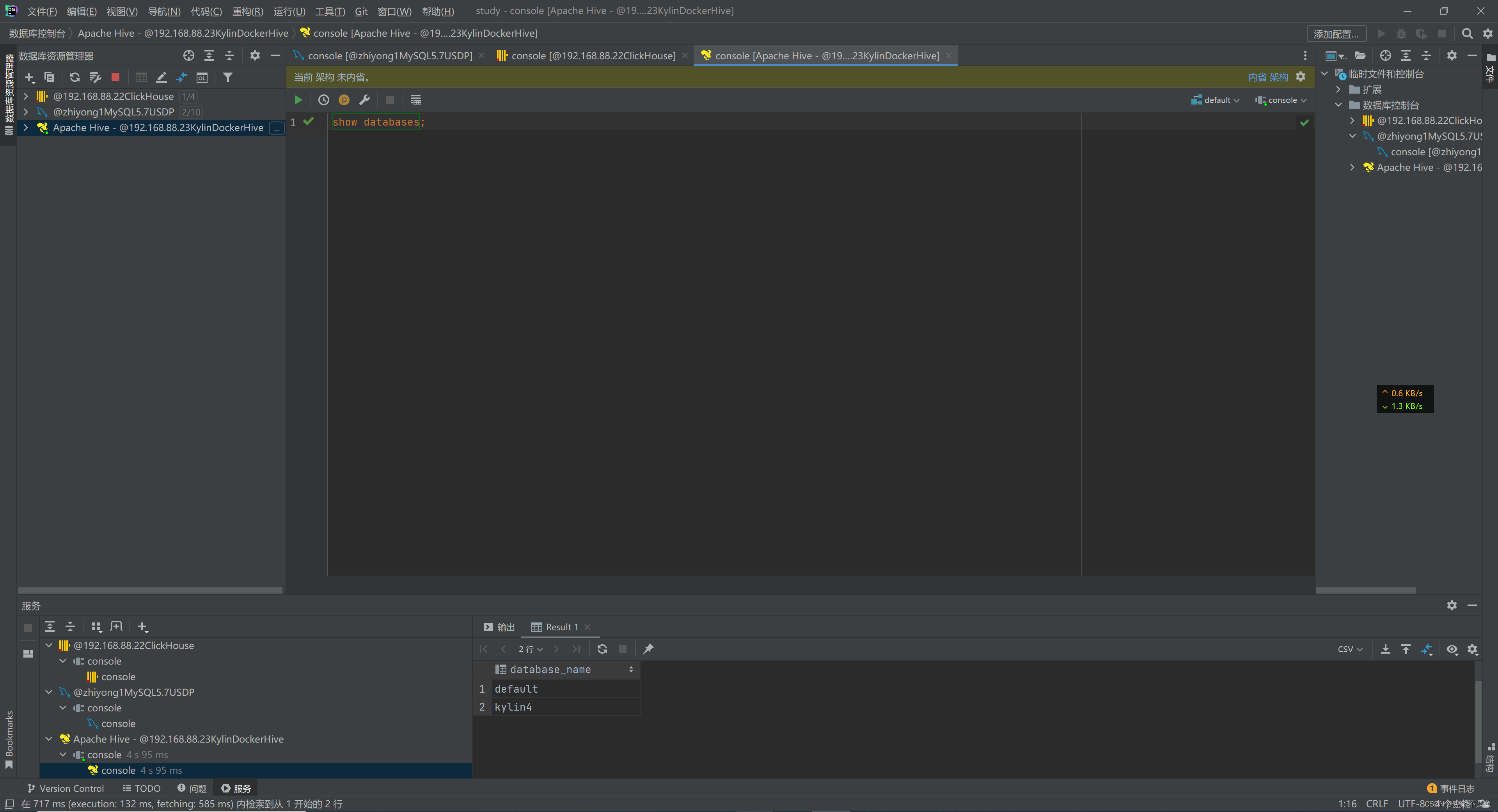1498x812 pixels.
Task: Run the query with the green Execute icon
Action: tap(298, 100)
